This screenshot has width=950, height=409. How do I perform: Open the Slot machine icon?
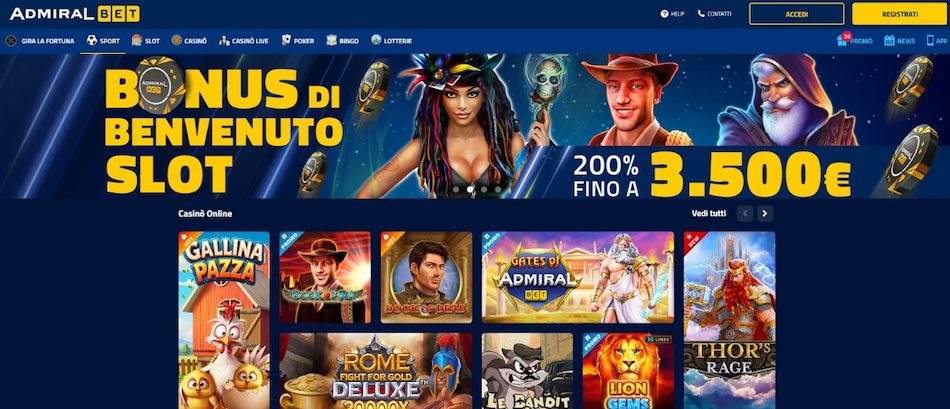pos(137,41)
